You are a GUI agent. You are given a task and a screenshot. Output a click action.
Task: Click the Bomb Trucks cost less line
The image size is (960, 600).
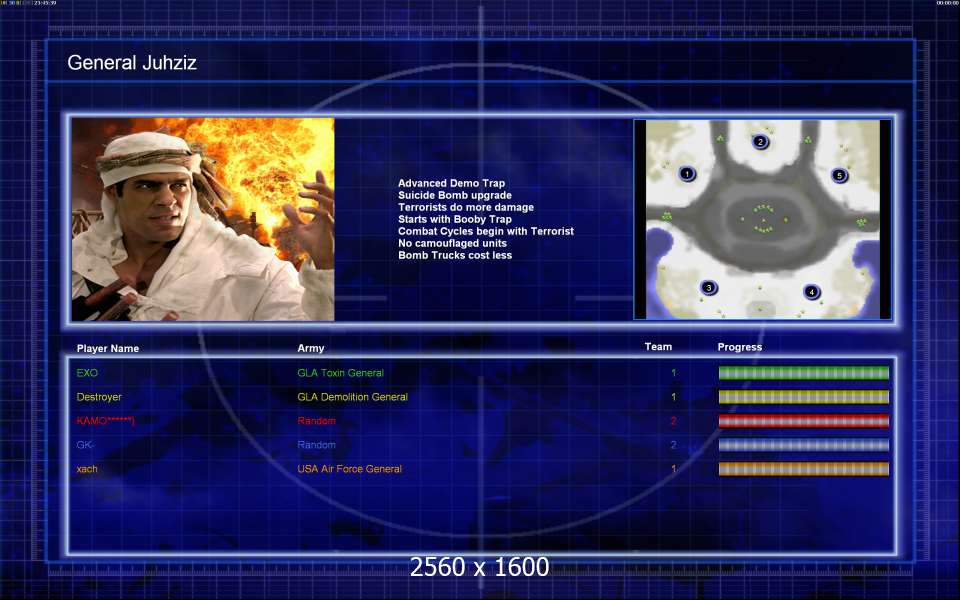455,255
